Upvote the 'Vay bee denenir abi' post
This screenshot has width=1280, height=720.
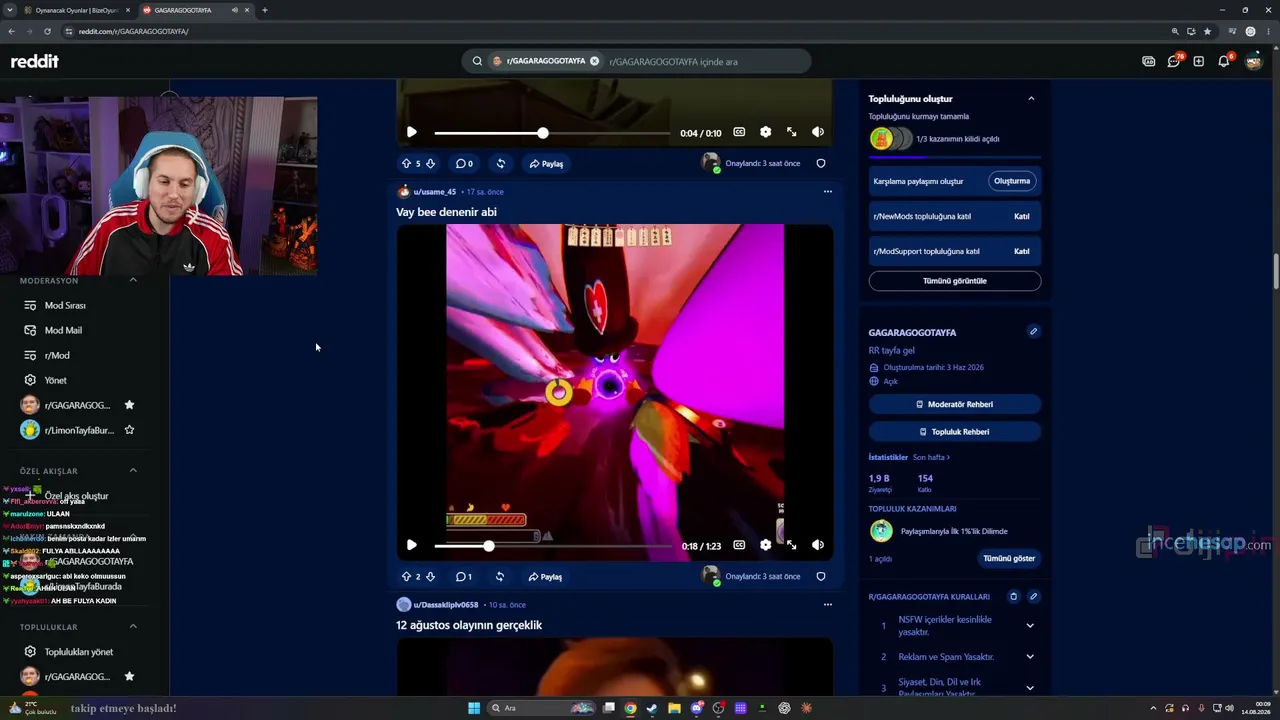[x=406, y=577]
